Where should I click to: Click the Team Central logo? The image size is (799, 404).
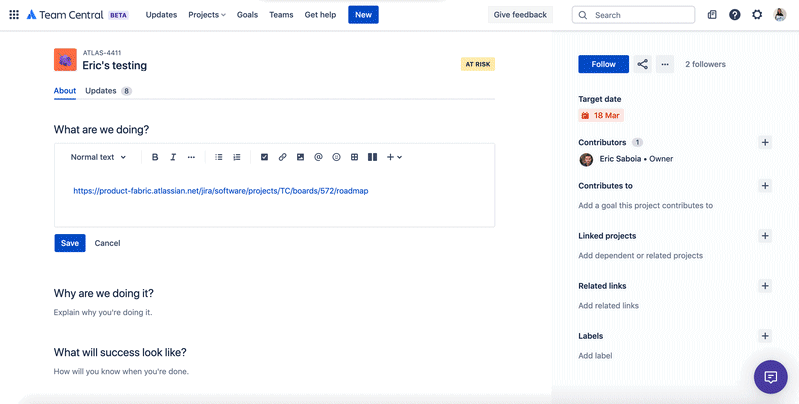pos(65,15)
